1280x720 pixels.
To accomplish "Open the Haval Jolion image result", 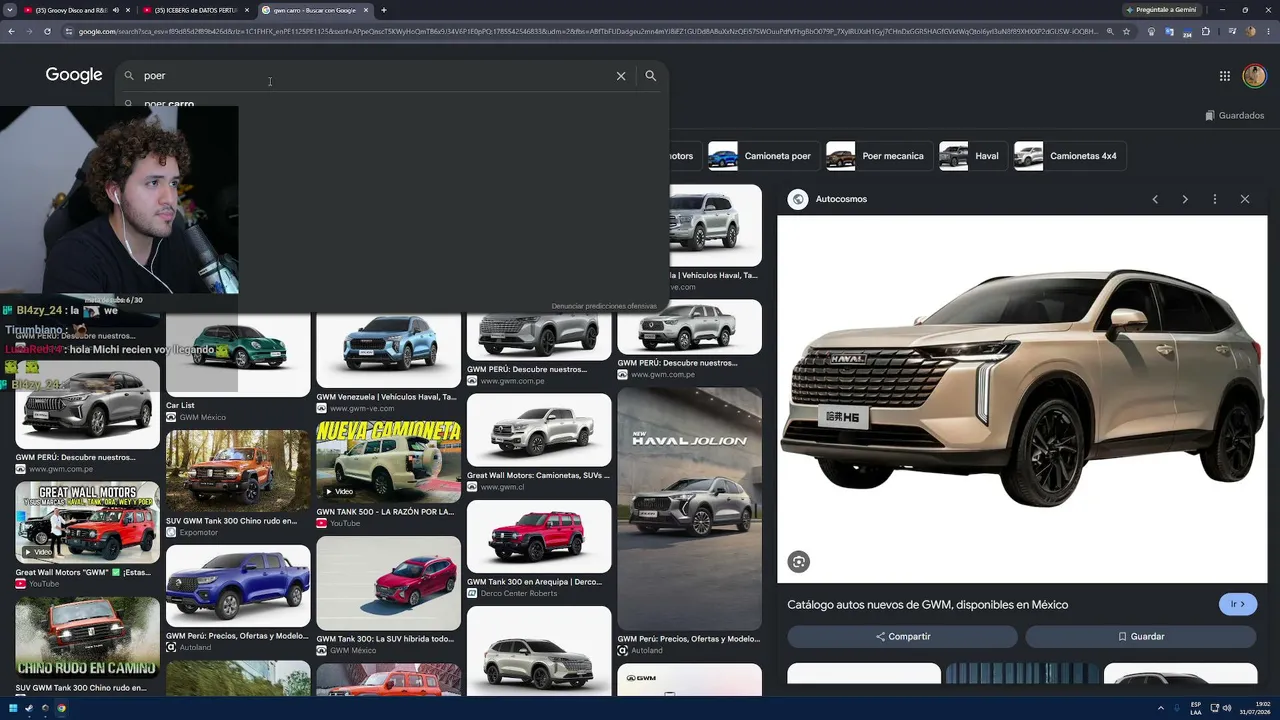I will tap(690, 509).
